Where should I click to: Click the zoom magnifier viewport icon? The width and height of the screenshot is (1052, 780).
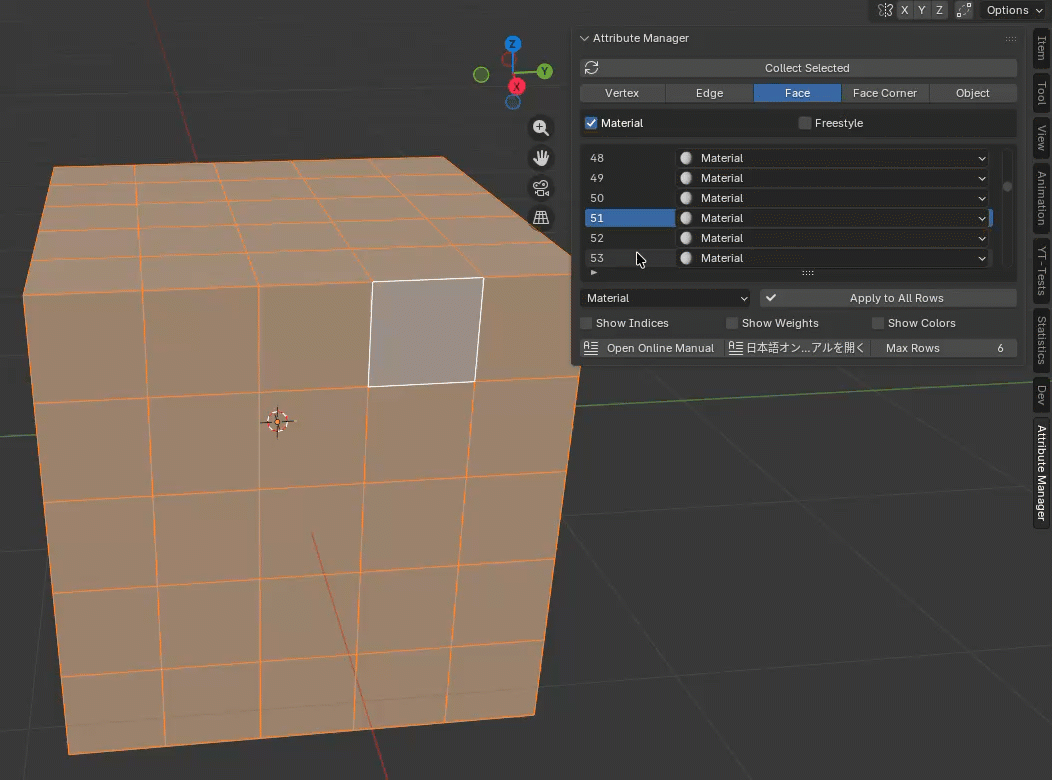[541, 128]
